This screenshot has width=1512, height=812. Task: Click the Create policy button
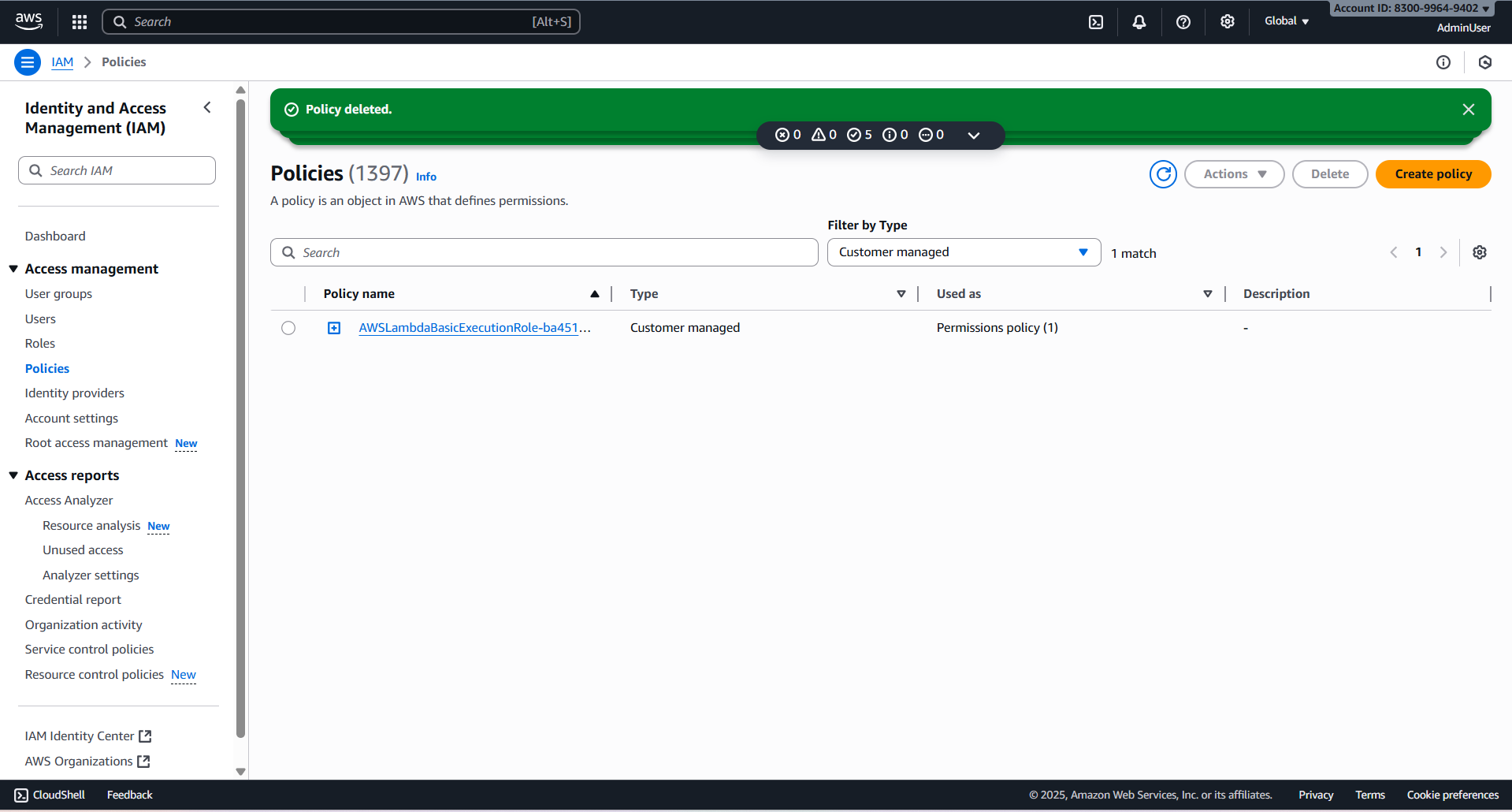coord(1432,174)
